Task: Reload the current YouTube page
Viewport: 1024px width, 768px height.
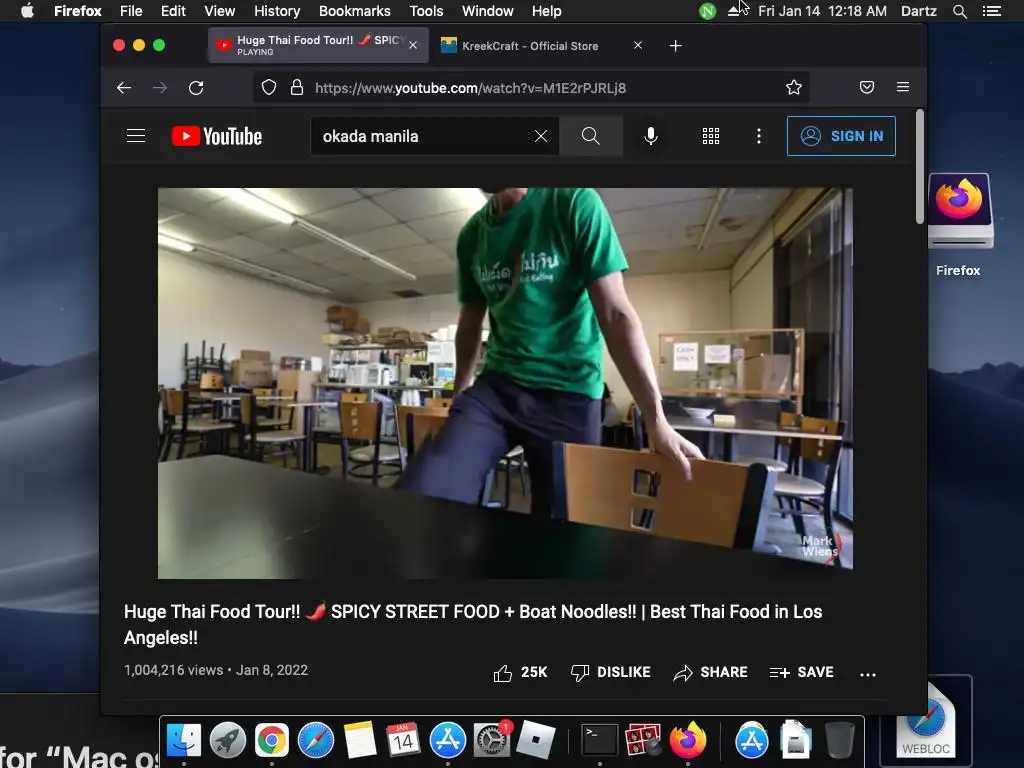Action: [196, 88]
